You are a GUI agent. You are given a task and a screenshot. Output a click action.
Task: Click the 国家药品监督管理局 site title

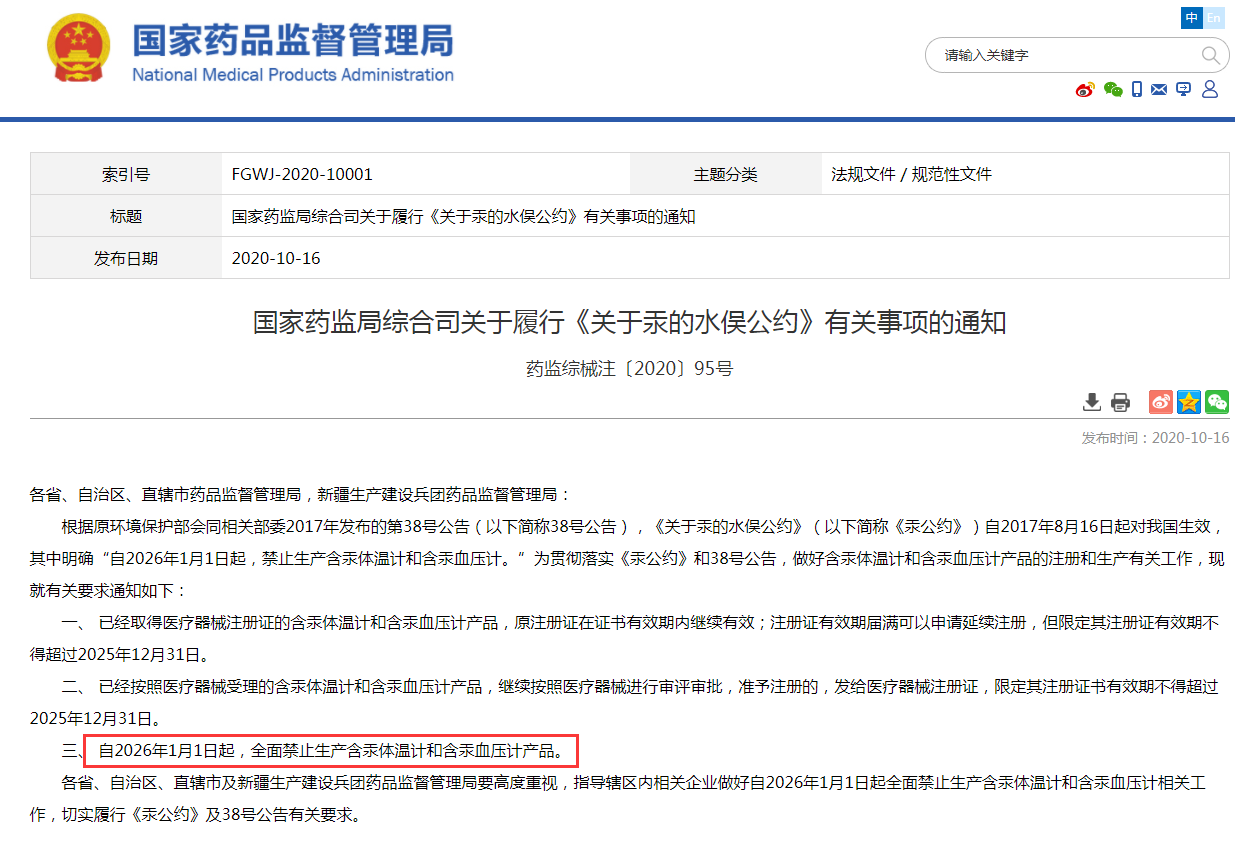click(293, 41)
